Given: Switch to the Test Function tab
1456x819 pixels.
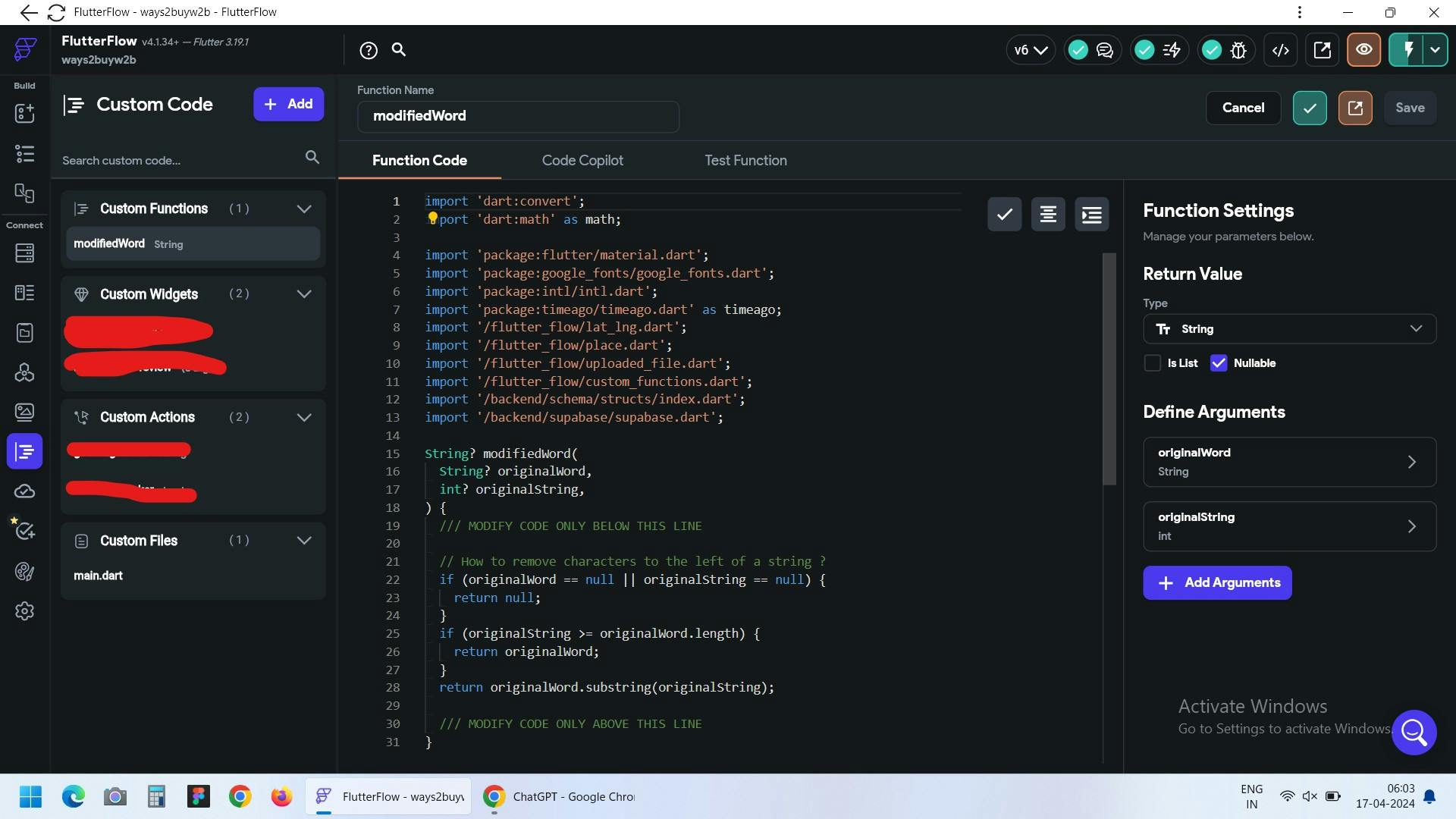Looking at the screenshot, I should pyautogui.click(x=745, y=161).
